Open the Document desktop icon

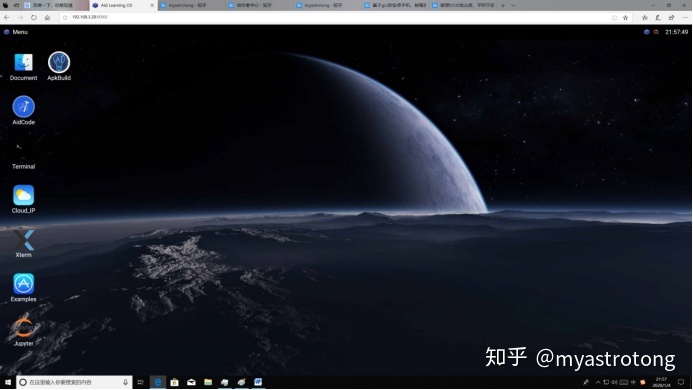point(23,66)
